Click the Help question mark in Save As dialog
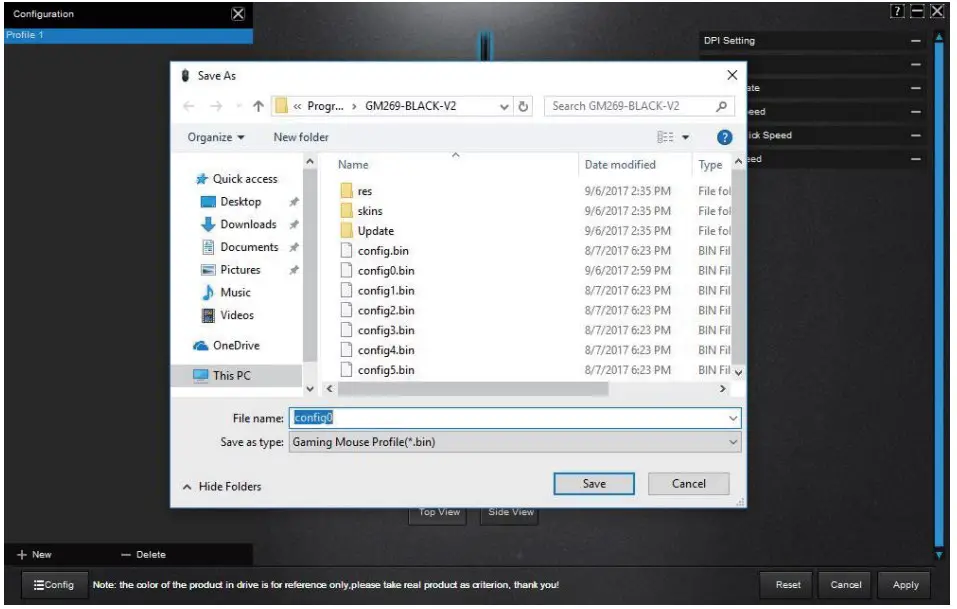Image resolution: width=957 pixels, height=609 pixels. [x=722, y=136]
